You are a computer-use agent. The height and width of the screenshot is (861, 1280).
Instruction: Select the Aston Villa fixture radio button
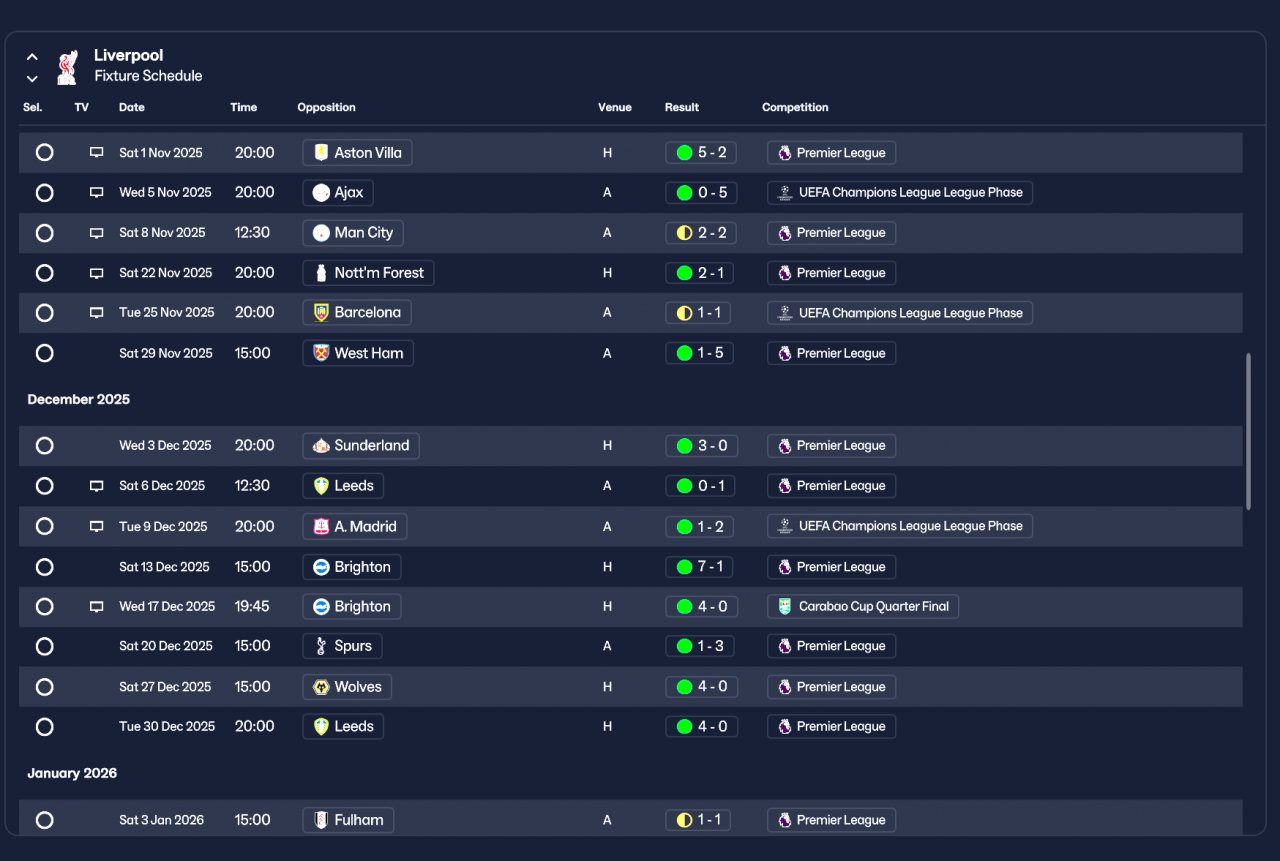44,153
